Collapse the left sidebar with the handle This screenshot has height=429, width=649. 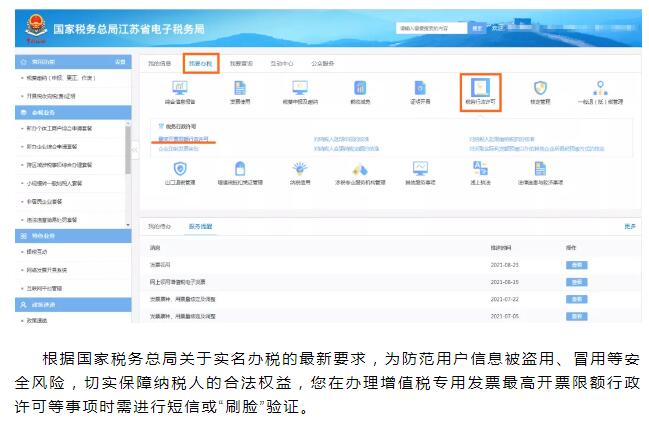pos(135,150)
